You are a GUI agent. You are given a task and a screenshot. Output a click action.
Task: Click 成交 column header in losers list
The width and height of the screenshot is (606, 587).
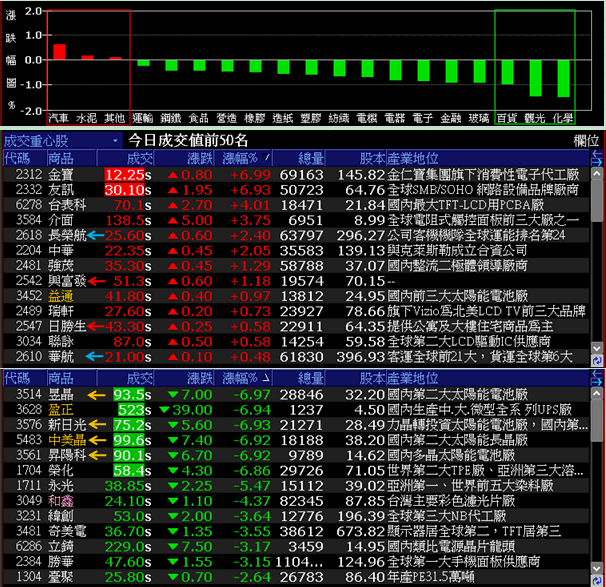pyautogui.click(x=125, y=378)
